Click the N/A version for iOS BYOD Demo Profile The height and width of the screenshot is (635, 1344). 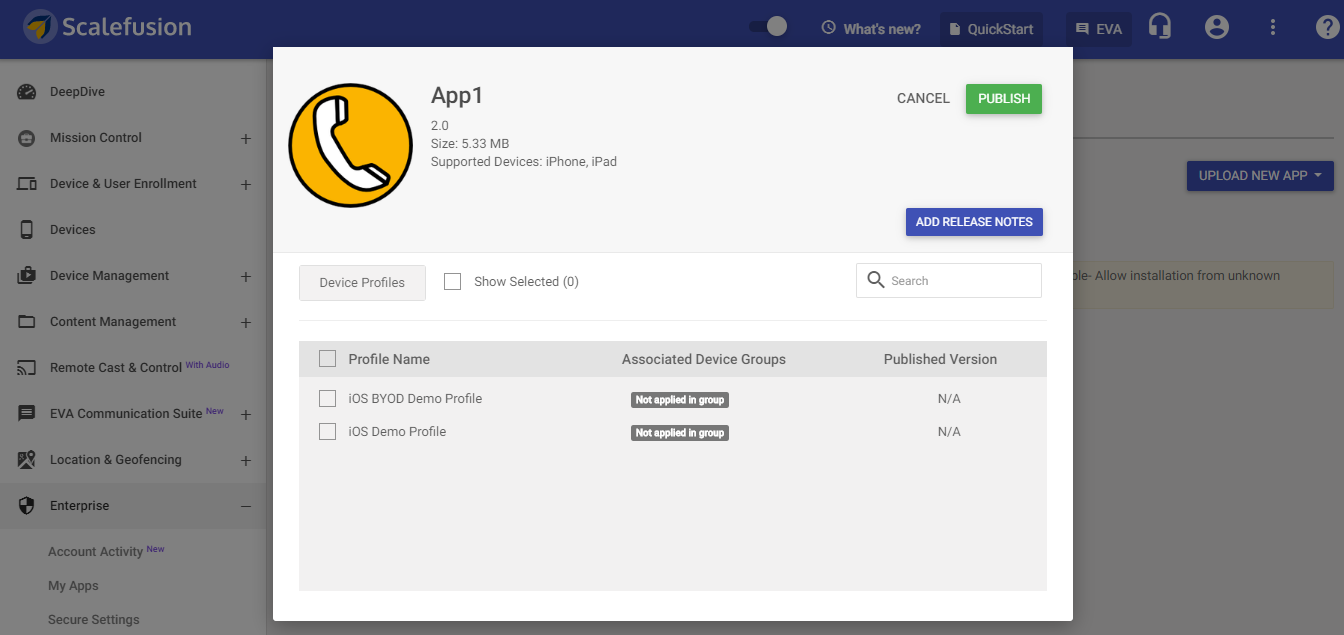pyautogui.click(x=949, y=399)
